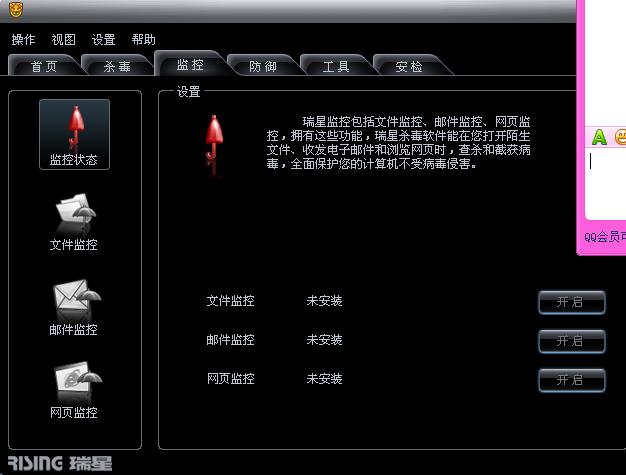
Task: Enable 文件监控 with its 开启 button
Action: coord(572,302)
